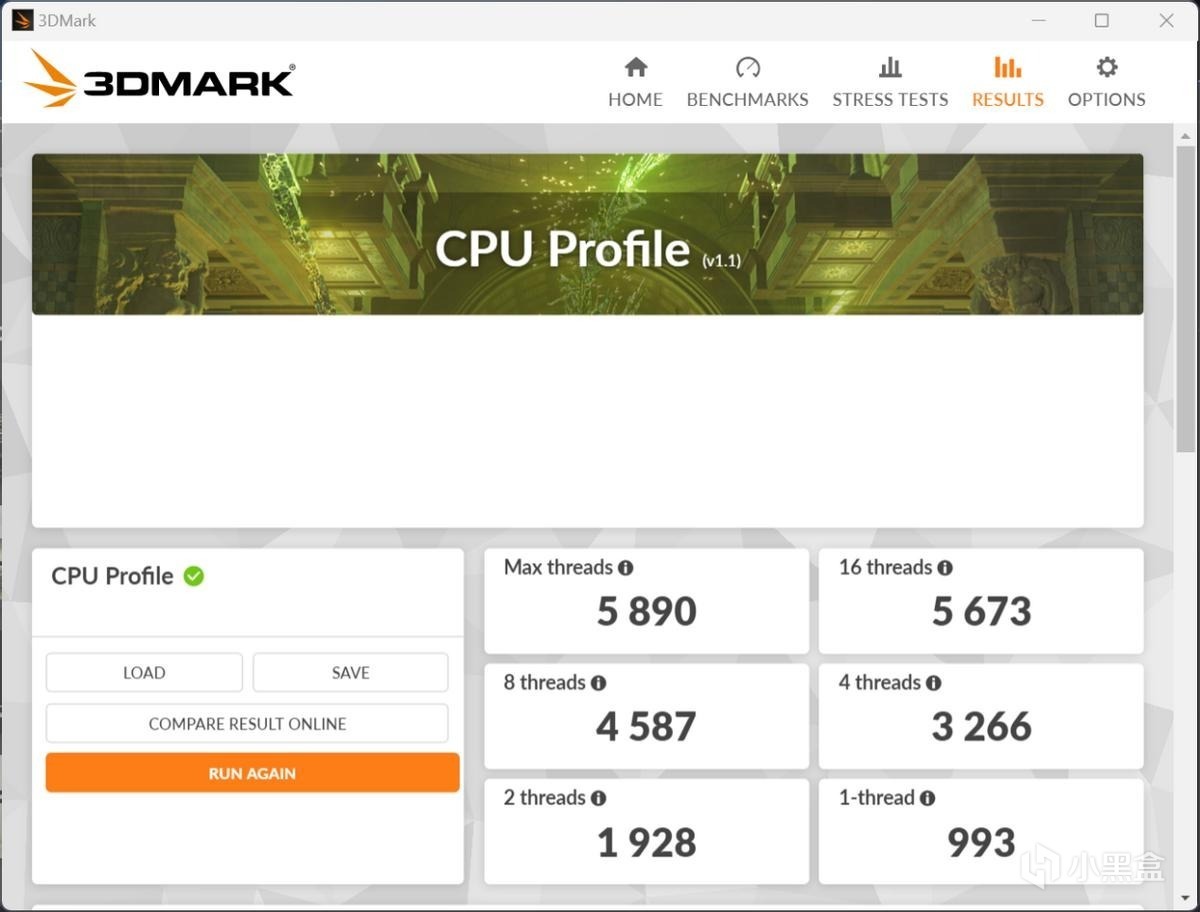
Task: Maximize the 3DMark window
Action: (1102, 20)
